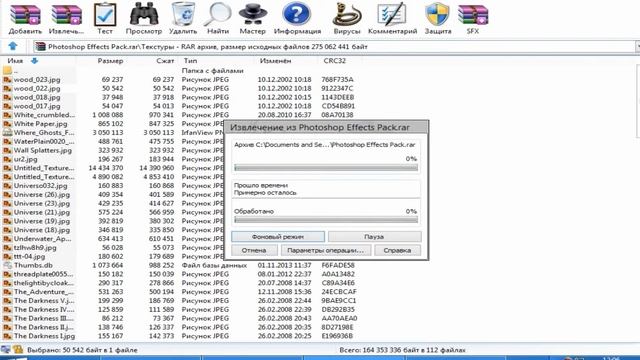The width and height of the screenshot is (640, 360).
Task: Select file Wall Splatters.jpg
Action: (43, 150)
